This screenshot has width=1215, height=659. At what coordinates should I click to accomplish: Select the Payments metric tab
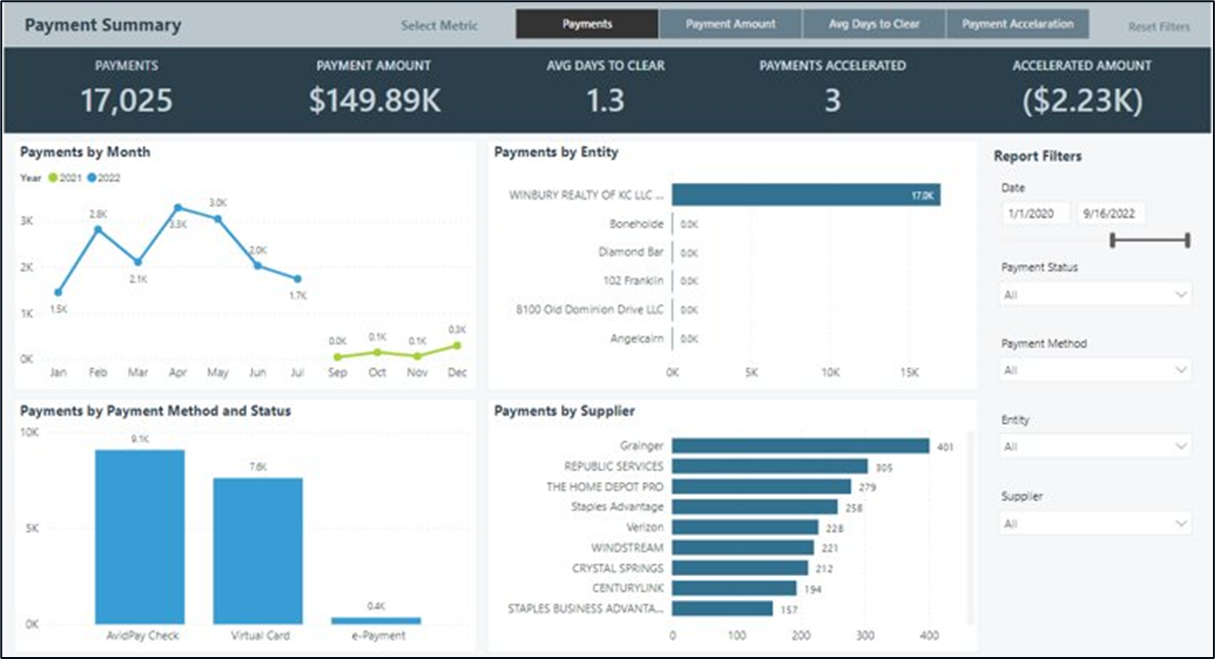(587, 24)
